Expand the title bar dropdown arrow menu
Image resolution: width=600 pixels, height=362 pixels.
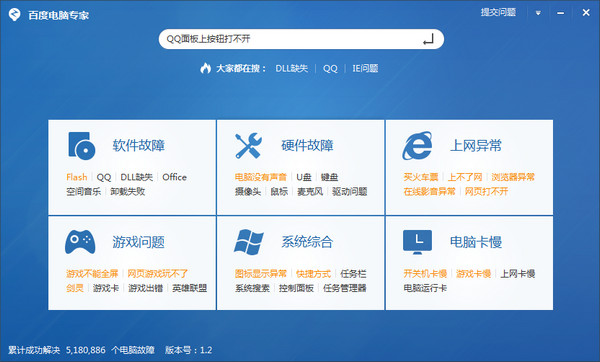pyautogui.click(x=538, y=13)
